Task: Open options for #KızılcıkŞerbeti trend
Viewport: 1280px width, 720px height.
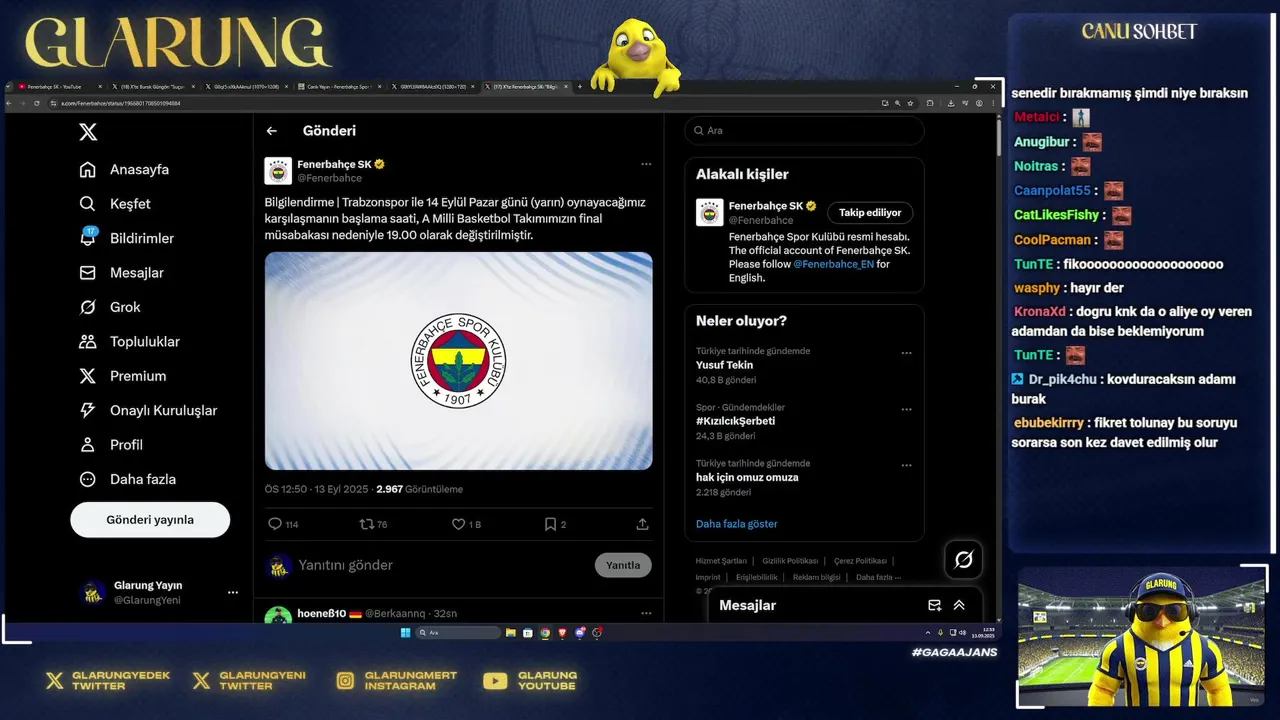Action: 906,409
